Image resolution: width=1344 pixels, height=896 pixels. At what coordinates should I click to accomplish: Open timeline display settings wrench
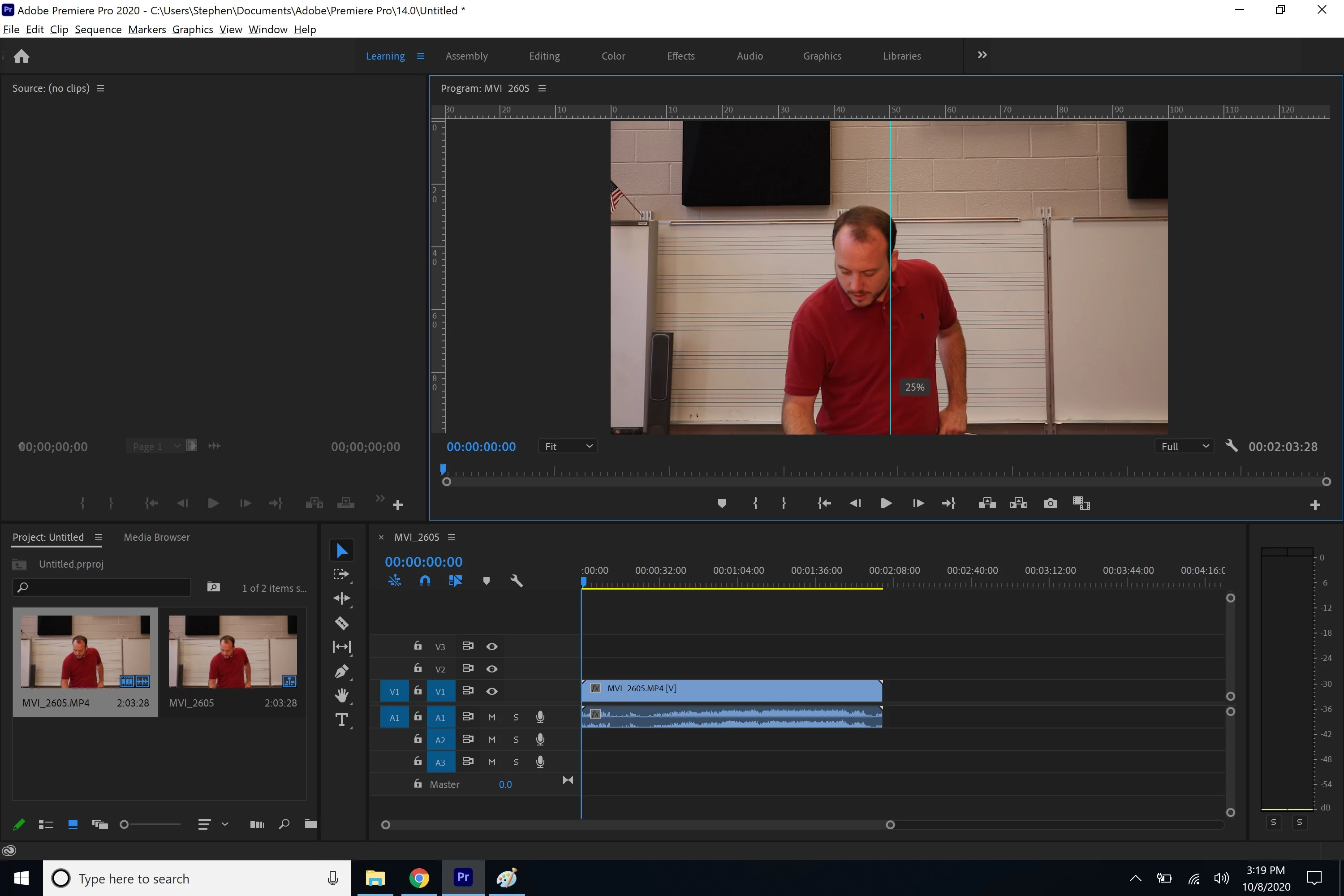click(516, 581)
